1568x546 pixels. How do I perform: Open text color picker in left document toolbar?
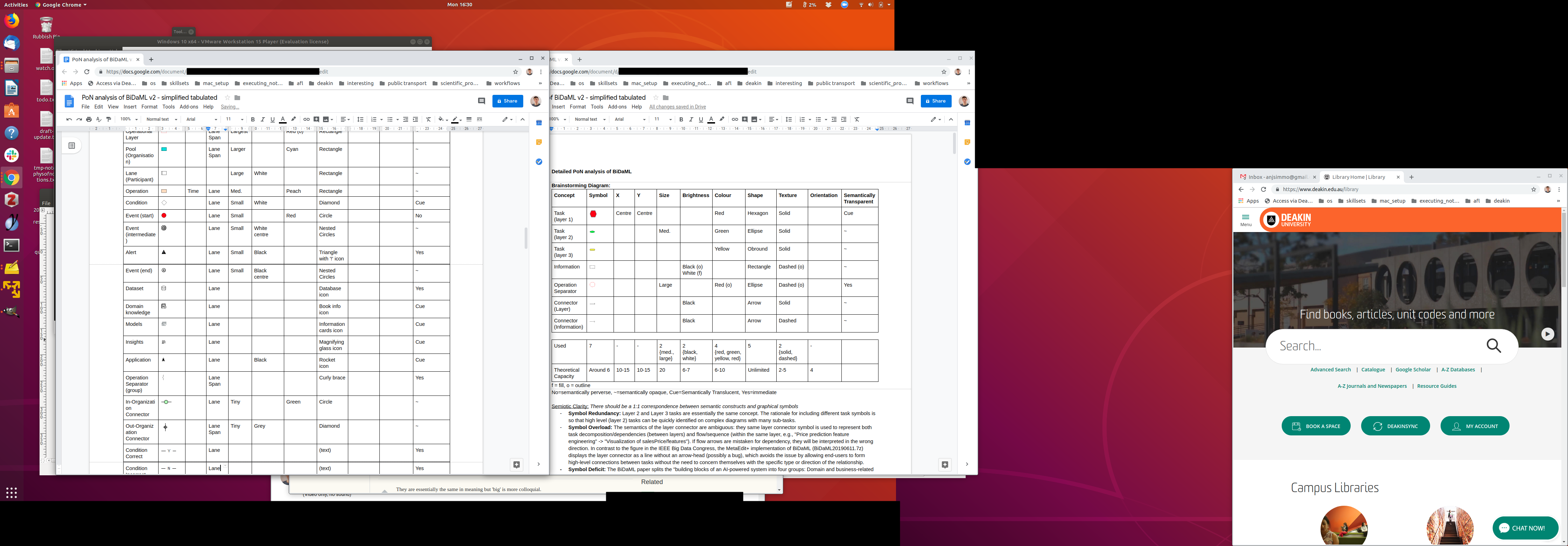click(283, 119)
